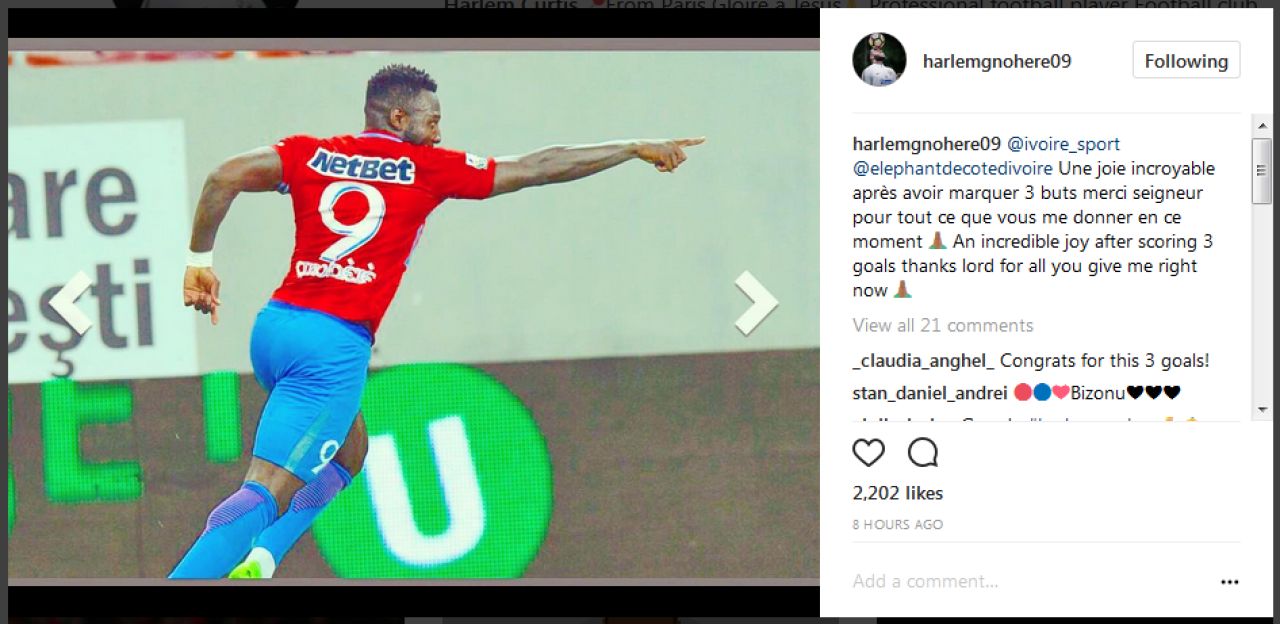
Task: Go to next photo with right arrow
Action: [x=755, y=302]
